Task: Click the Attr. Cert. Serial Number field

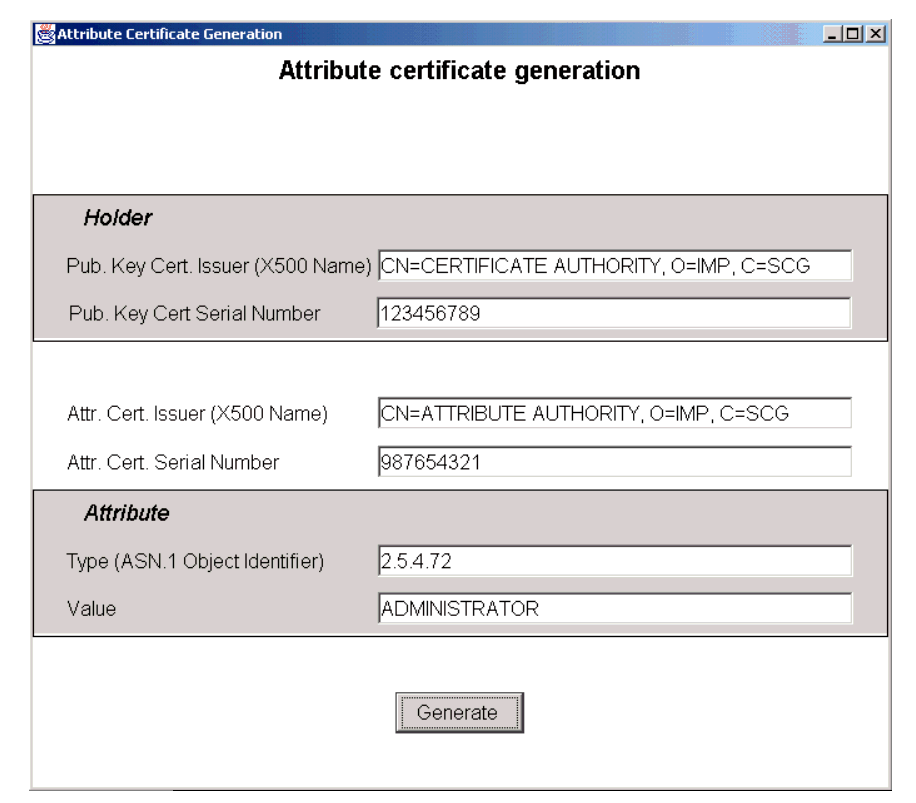Action: (x=614, y=462)
